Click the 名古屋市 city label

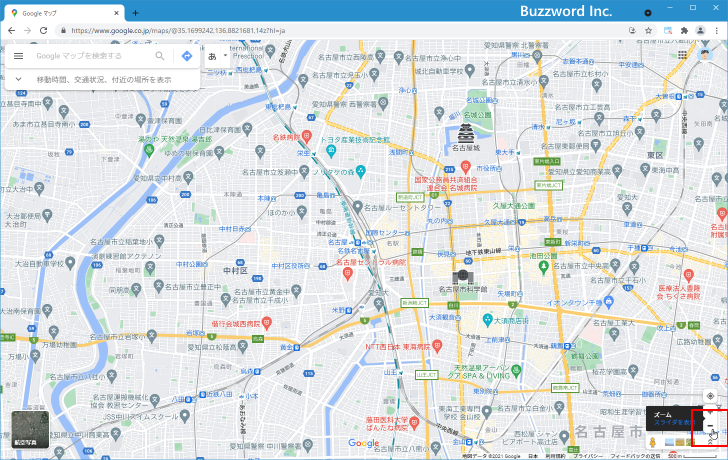(x=609, y=432)
